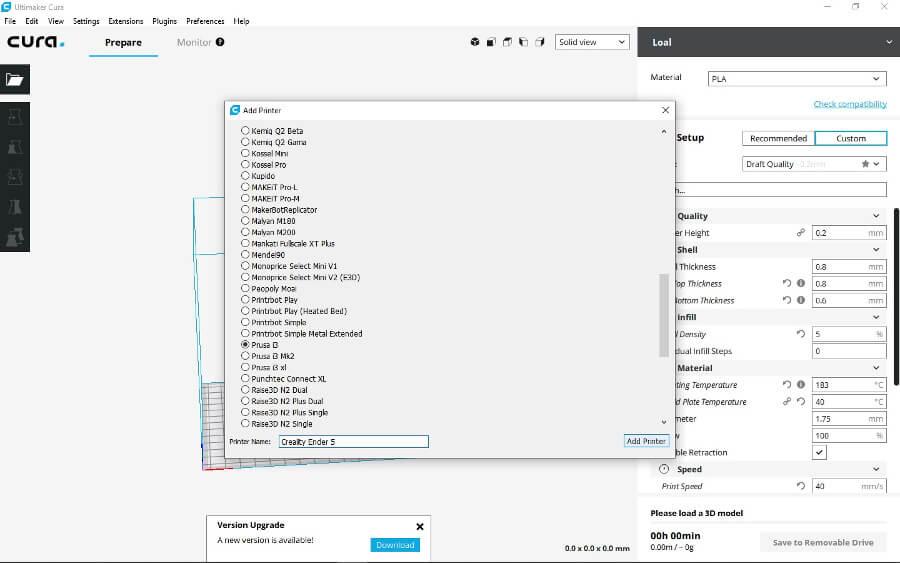Toggle the Enable Retraction checkbox
900x563 pixels.
point(819,452)
